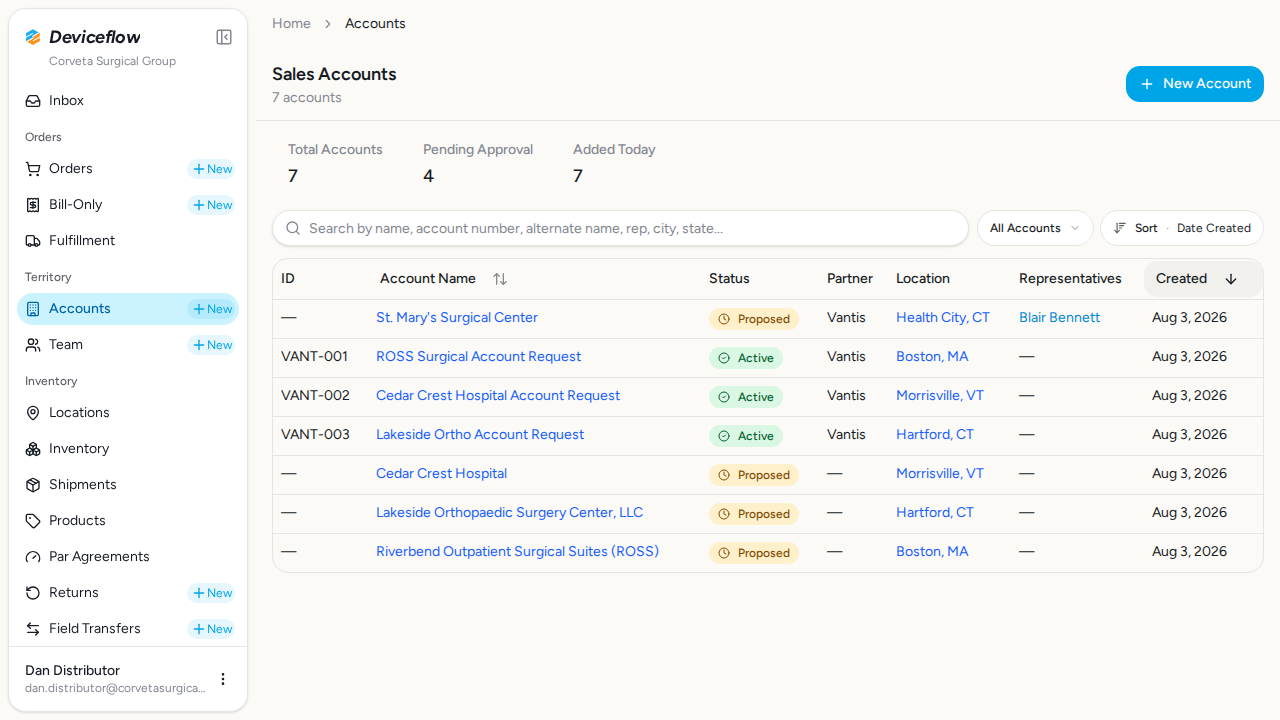Click the Accounts building icon
The image size is (1280, 720).
tap(33, 309)
